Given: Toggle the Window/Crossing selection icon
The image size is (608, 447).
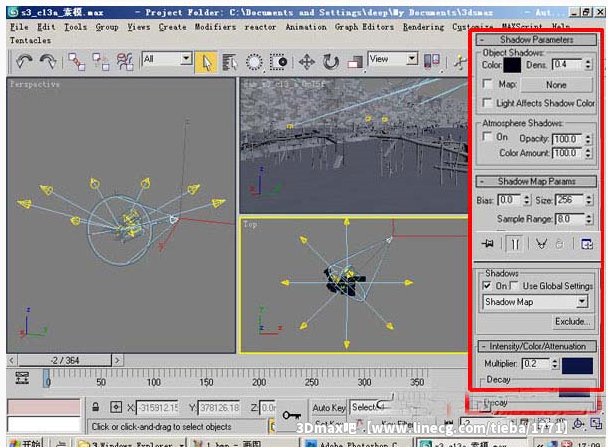Looking at the screenshot, I should (x=278, y=62).
